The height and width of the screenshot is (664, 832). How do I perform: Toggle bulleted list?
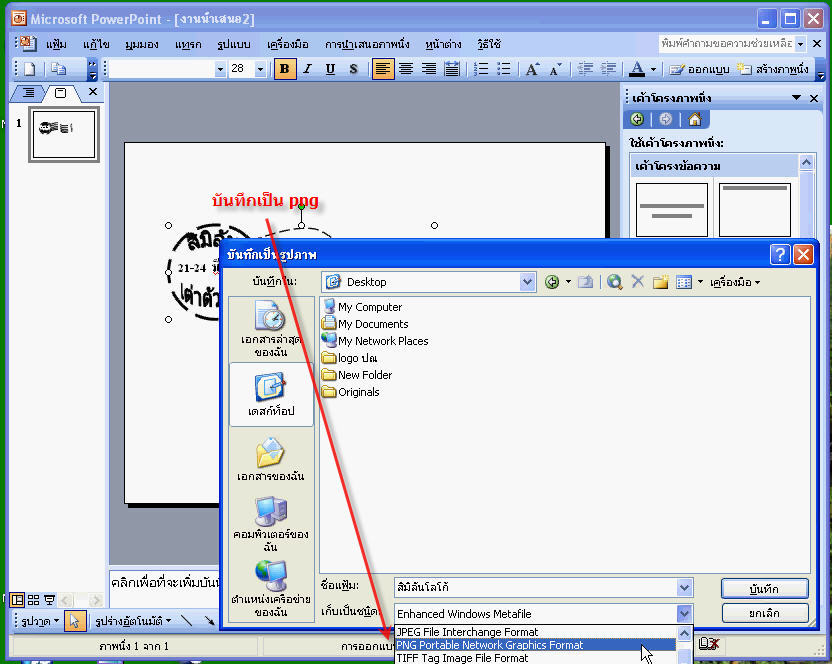[x=504, y=69]
